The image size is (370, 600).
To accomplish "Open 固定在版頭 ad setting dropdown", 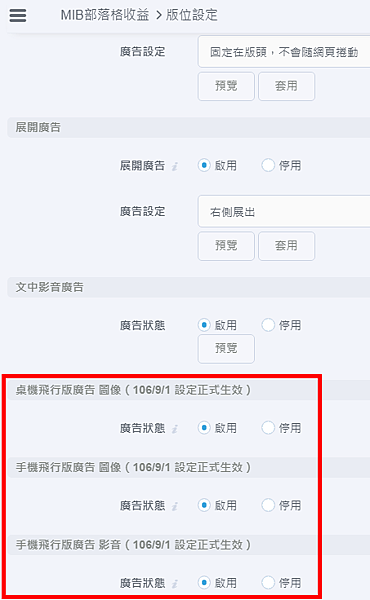I will (284, 52).
